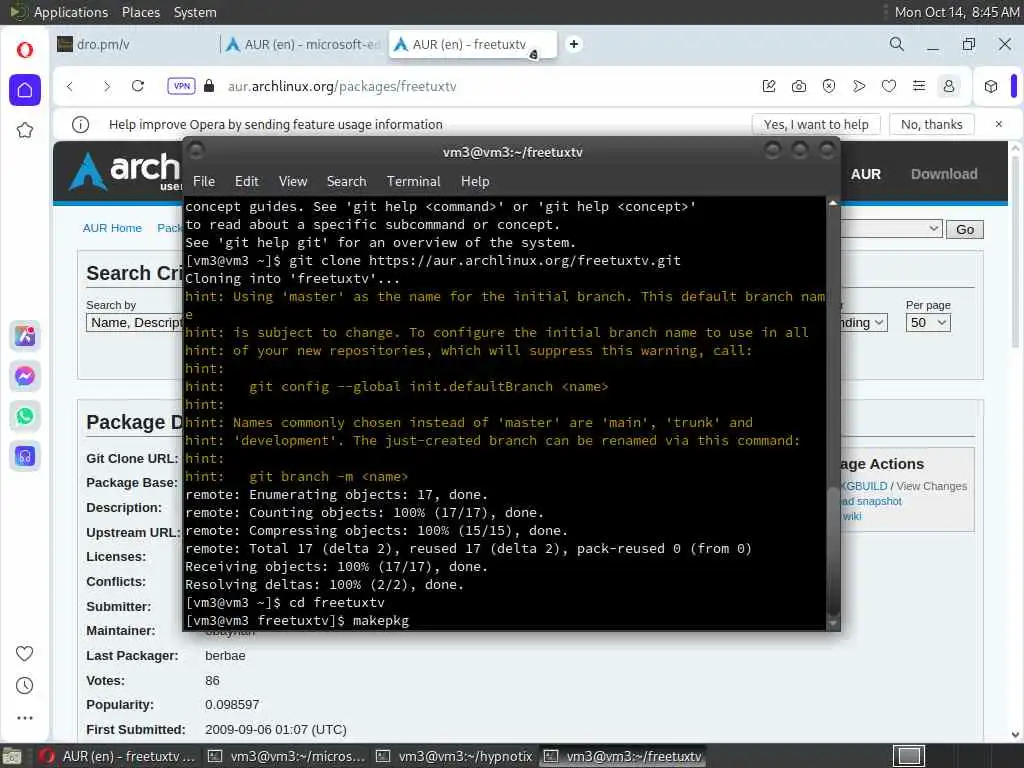Open Aria AI icon in Opera sidebar
Viewport: 1024px width, 768px height.
tap(25, 336)
